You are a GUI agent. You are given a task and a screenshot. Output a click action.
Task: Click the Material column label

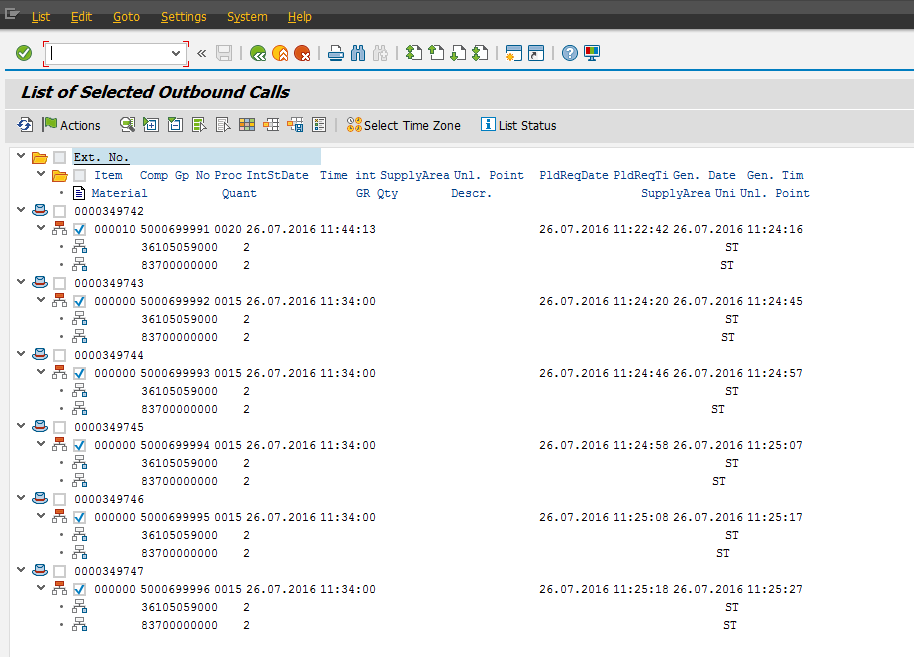(x=119, y=194)
